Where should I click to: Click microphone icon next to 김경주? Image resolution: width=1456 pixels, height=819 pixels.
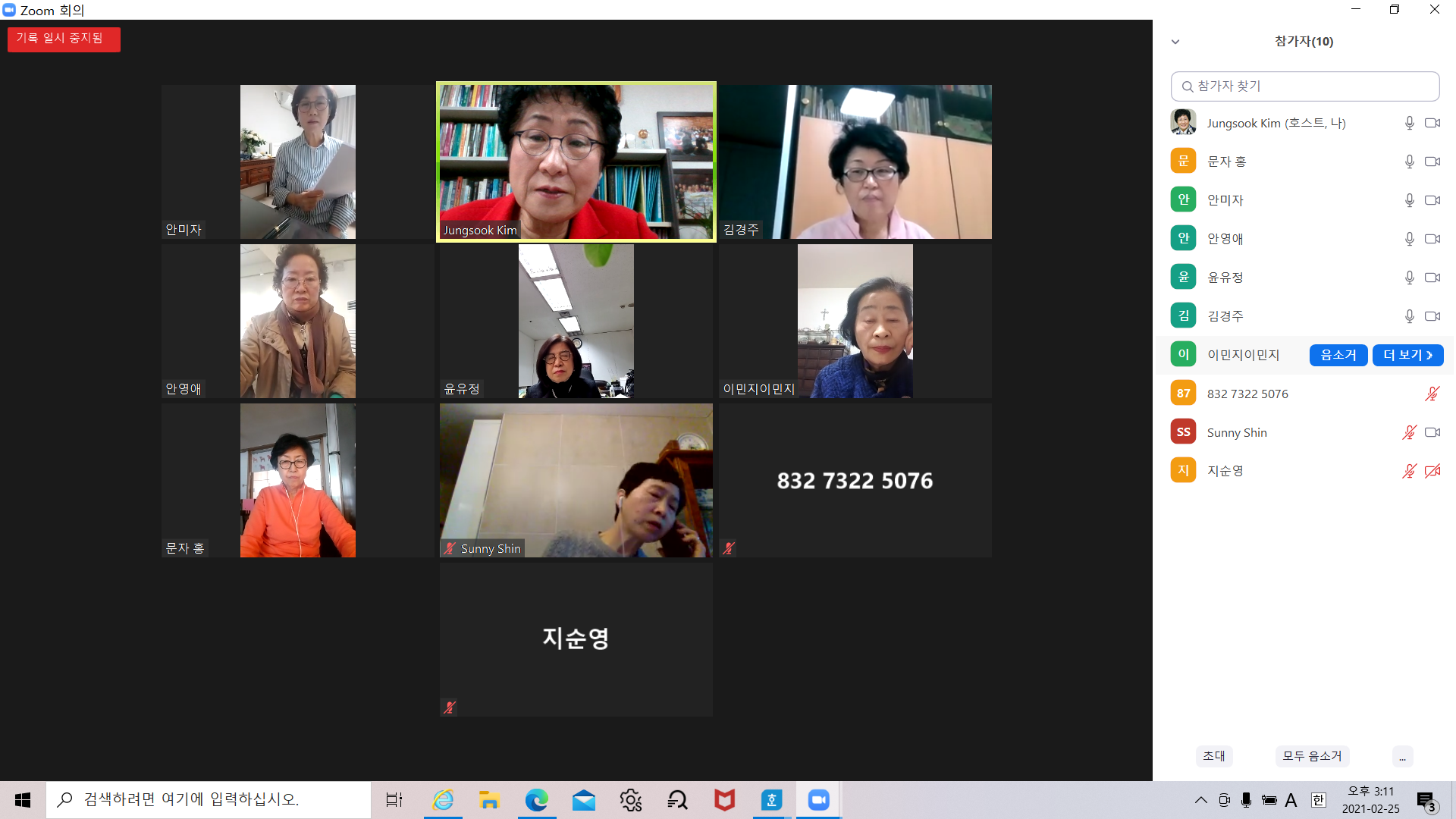(1409, 316)
